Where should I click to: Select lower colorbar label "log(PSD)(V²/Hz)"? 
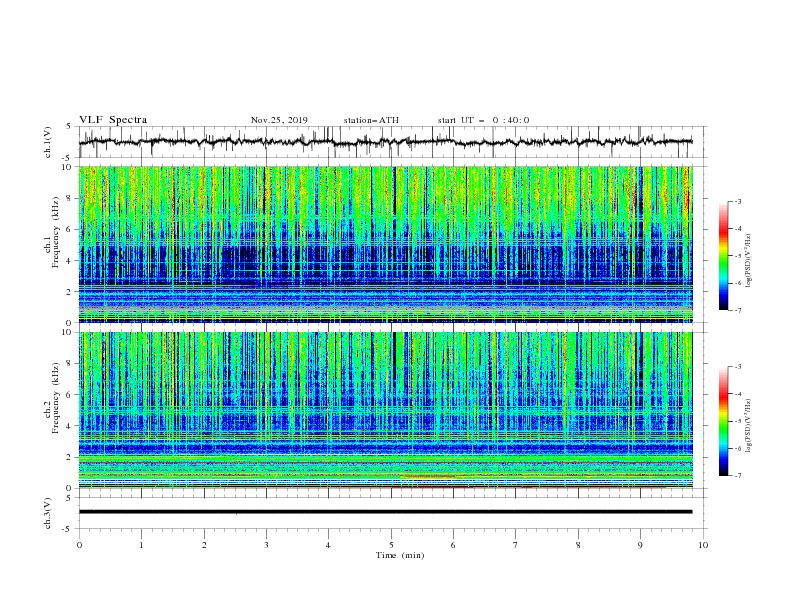[x=748, y=425]
